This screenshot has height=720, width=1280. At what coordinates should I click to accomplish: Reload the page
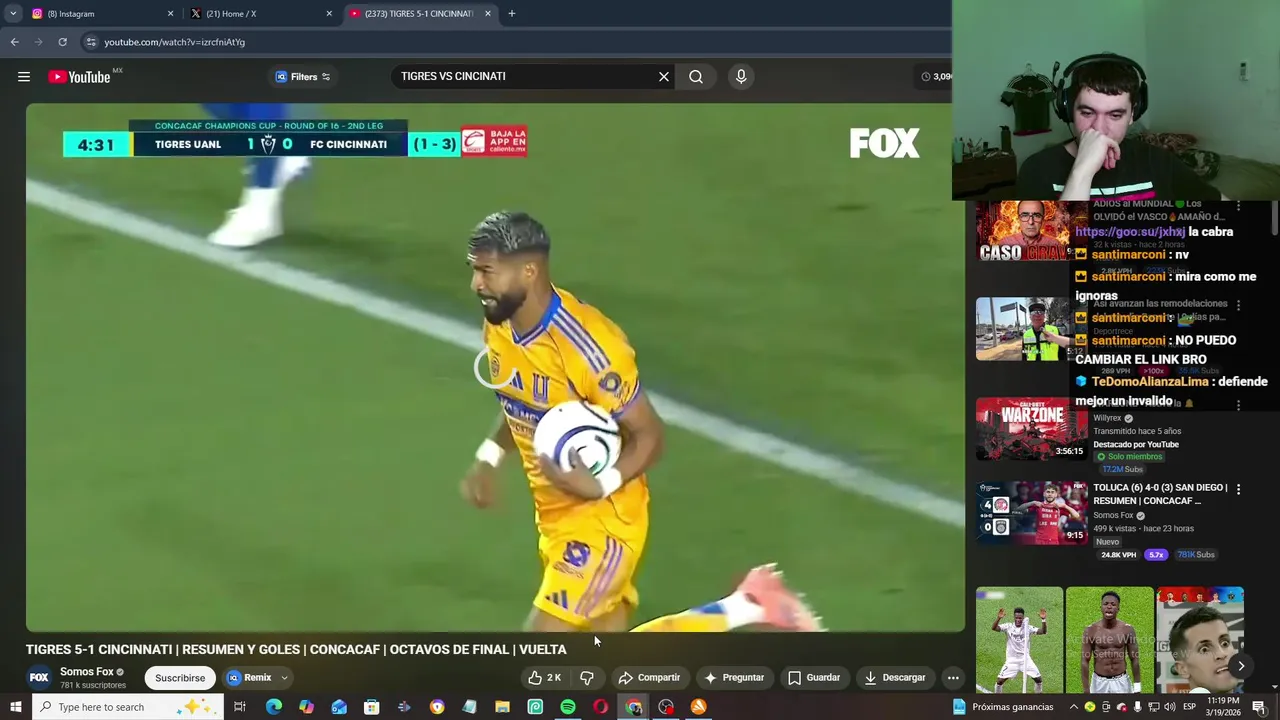point(62,42)
